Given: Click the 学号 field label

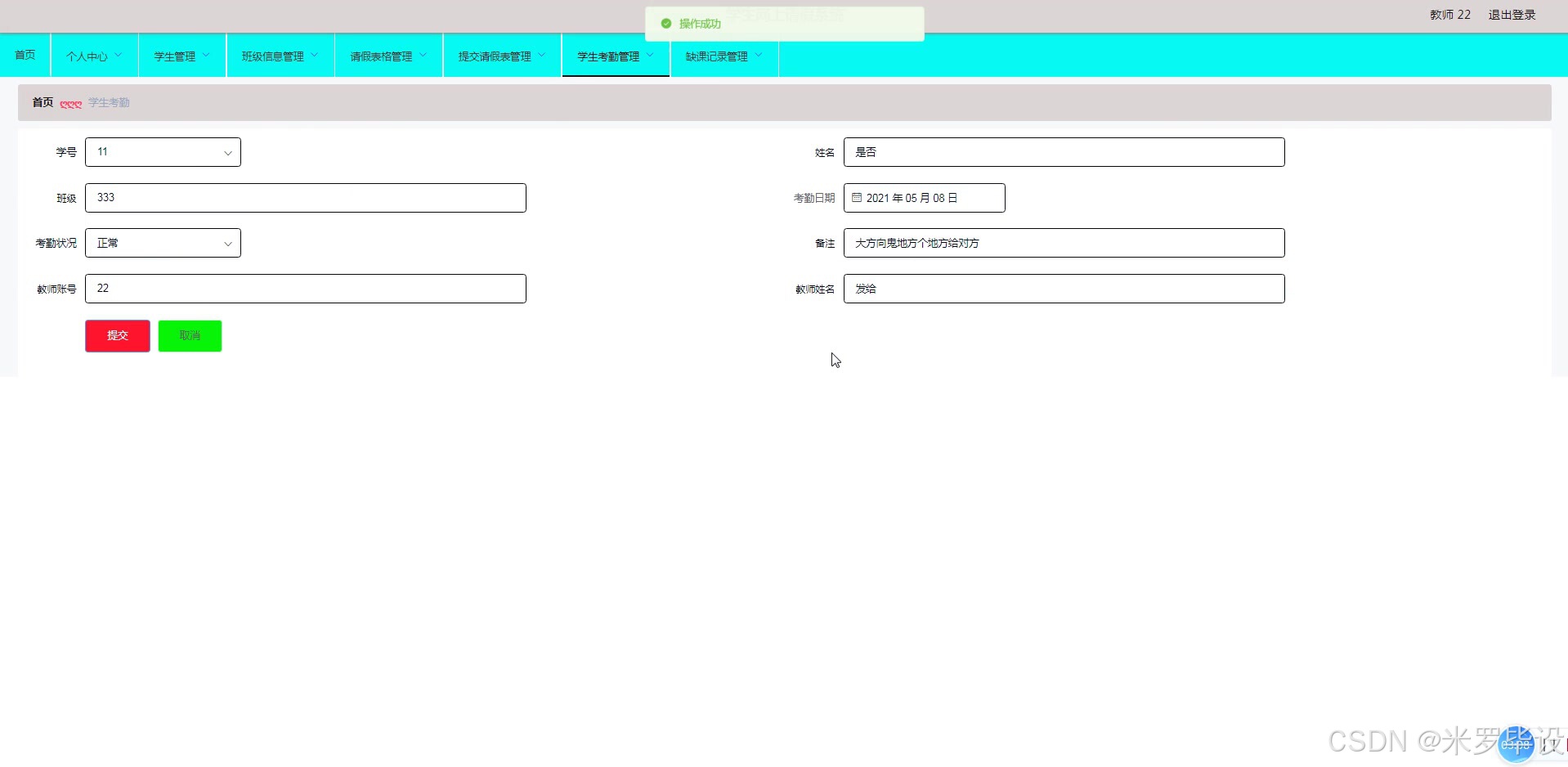Looking at the screenshot, I should pos(66,152).
